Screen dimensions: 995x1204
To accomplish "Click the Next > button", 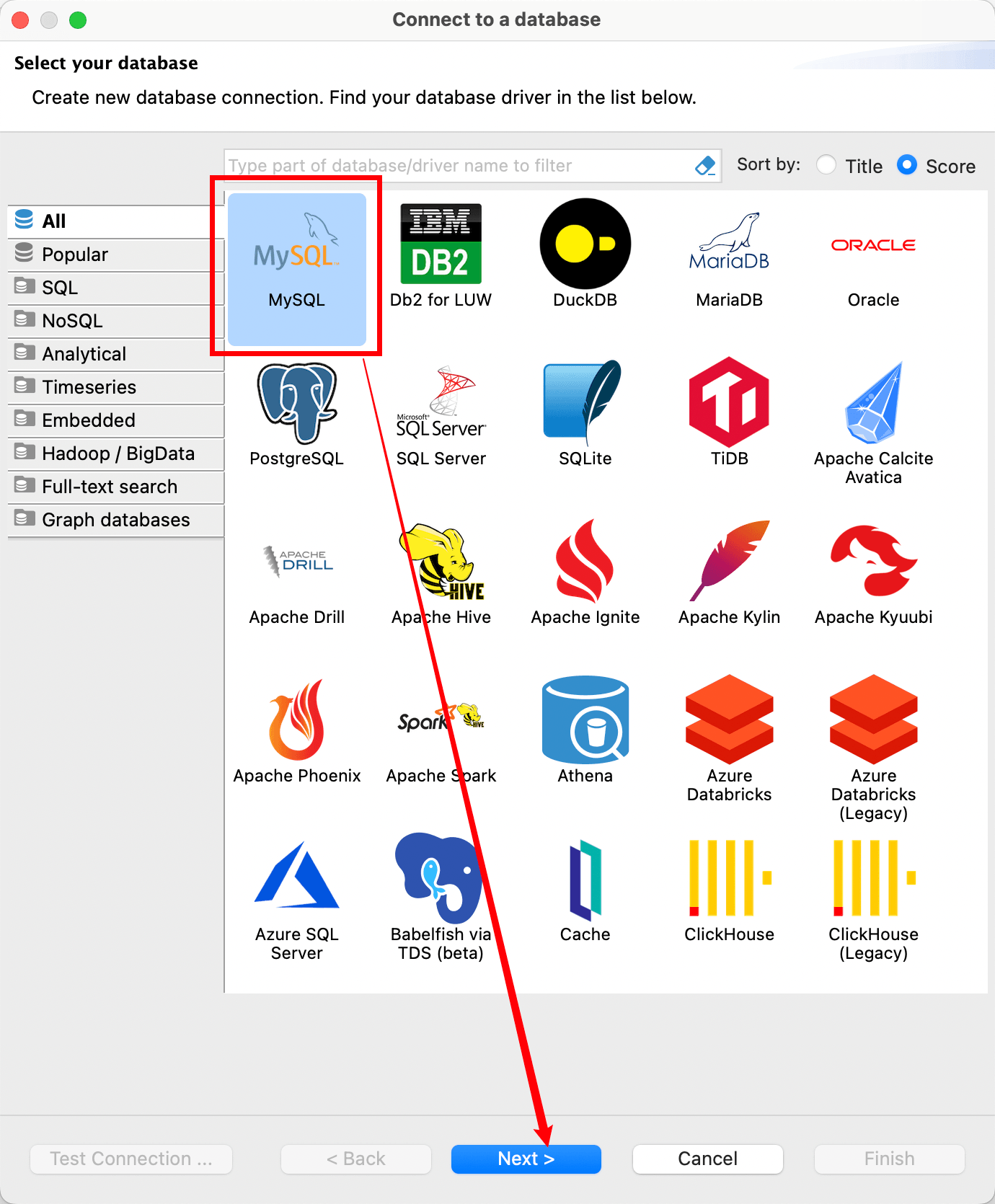I will (x=526, y=1159).
